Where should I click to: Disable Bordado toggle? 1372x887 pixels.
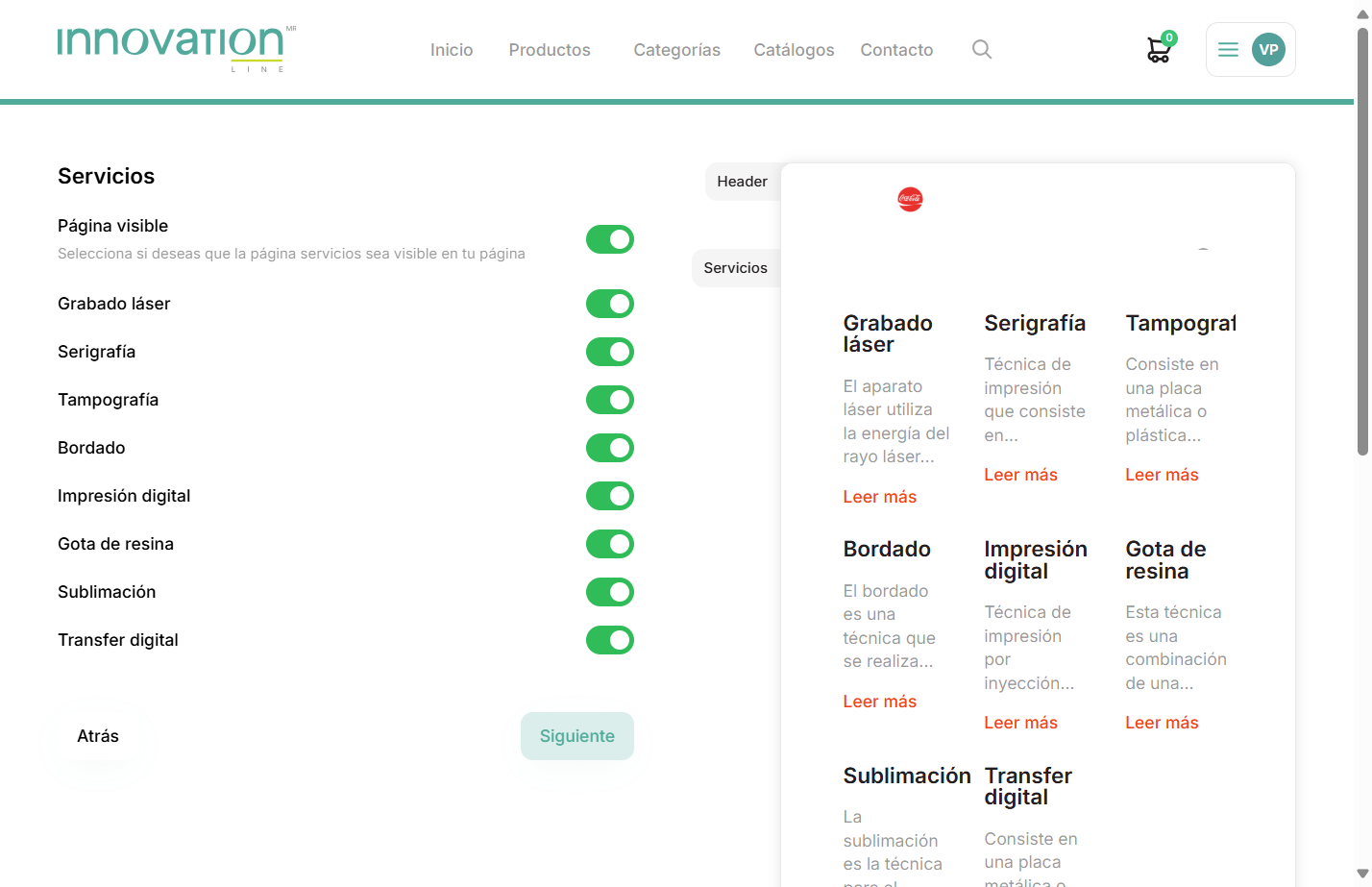pyautogui.click(x=610, y=448)
